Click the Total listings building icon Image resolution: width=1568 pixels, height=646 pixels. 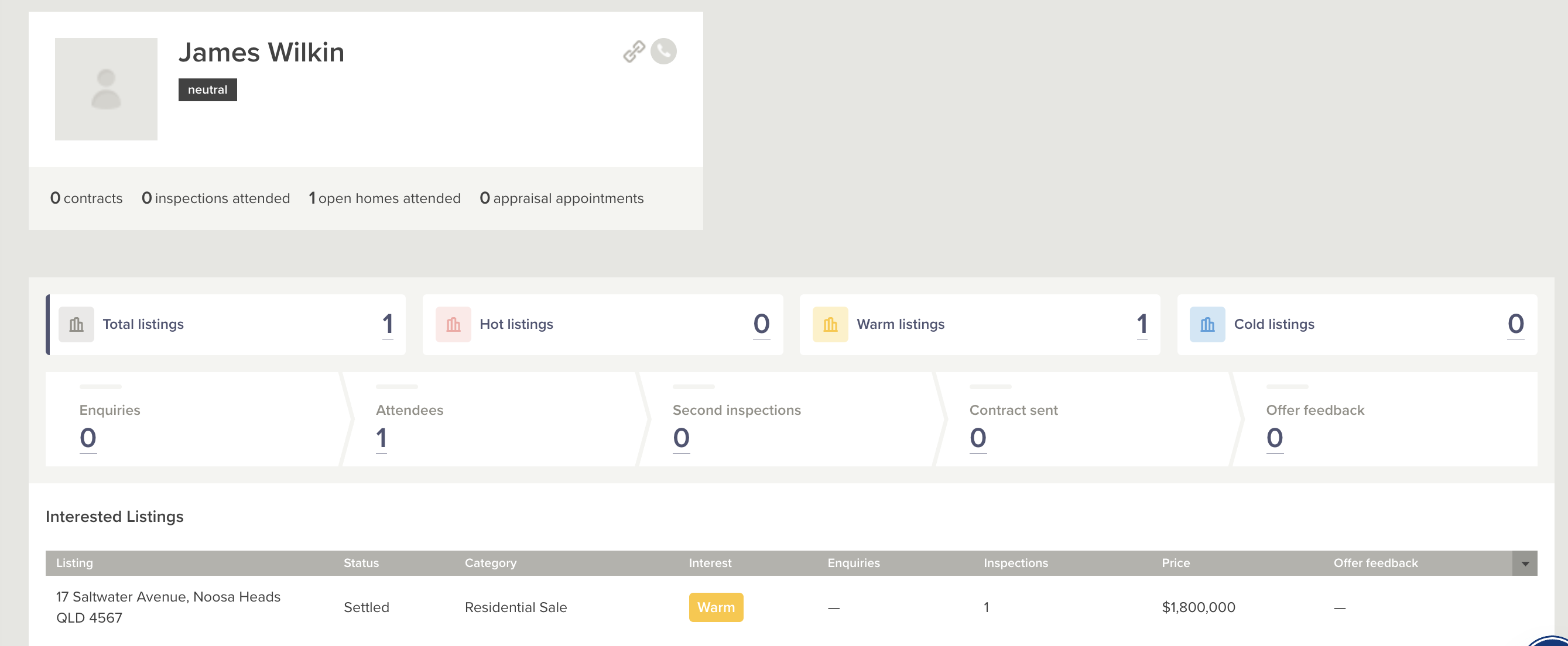coord(76,324)
